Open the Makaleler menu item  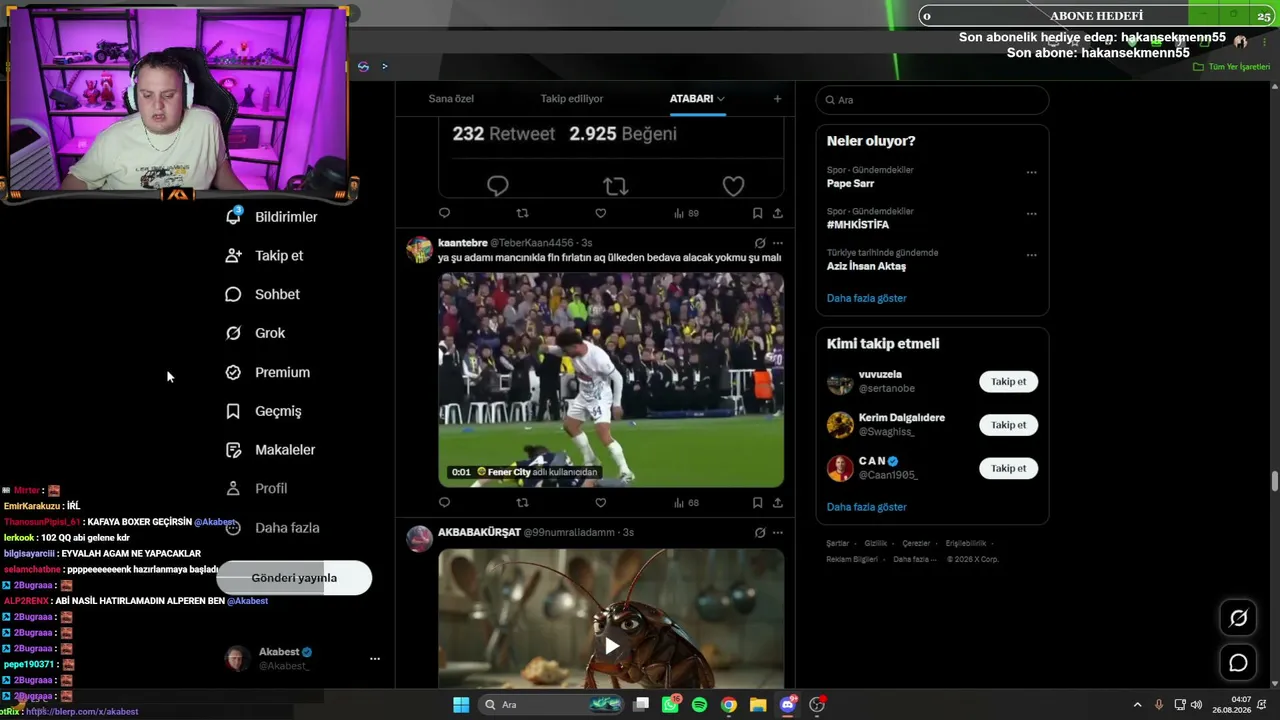(x=285, y=450)
